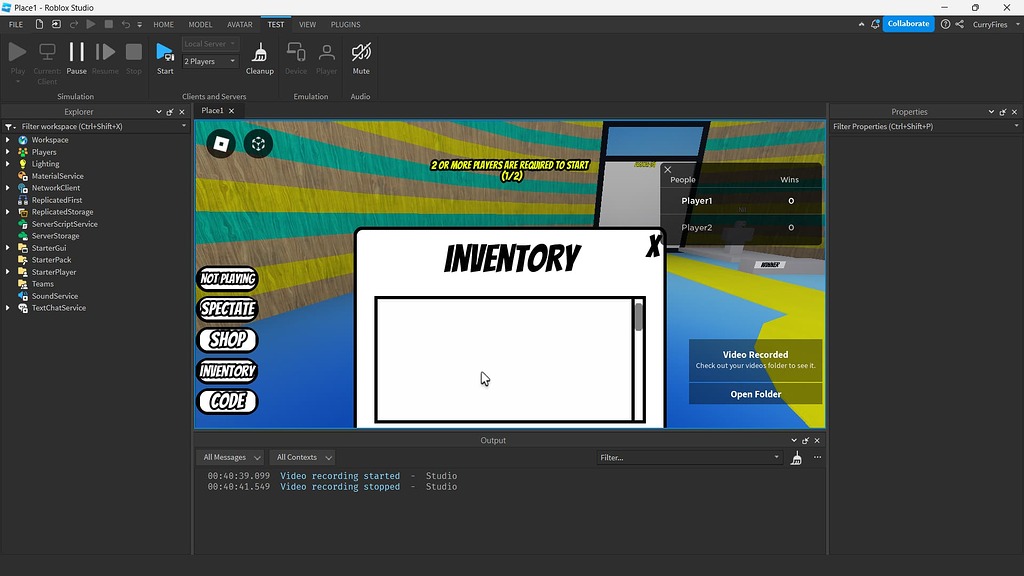
Task: Open the 2 Players dropdown
Action: 208,61
